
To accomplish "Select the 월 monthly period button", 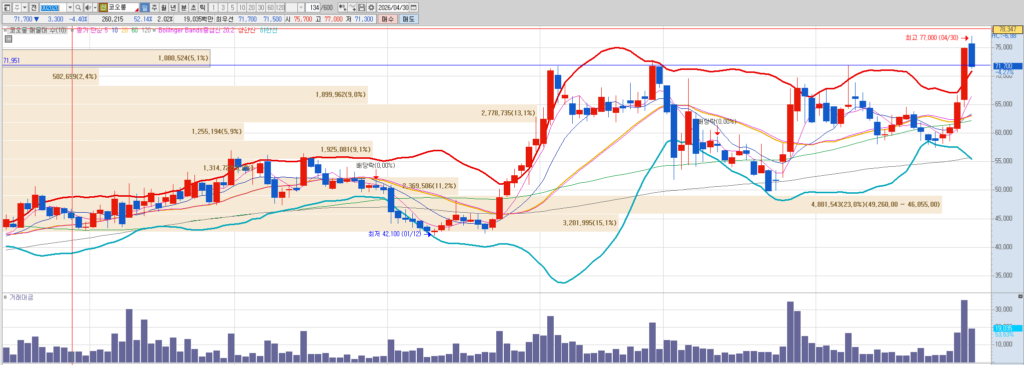I will coord(163,7).
